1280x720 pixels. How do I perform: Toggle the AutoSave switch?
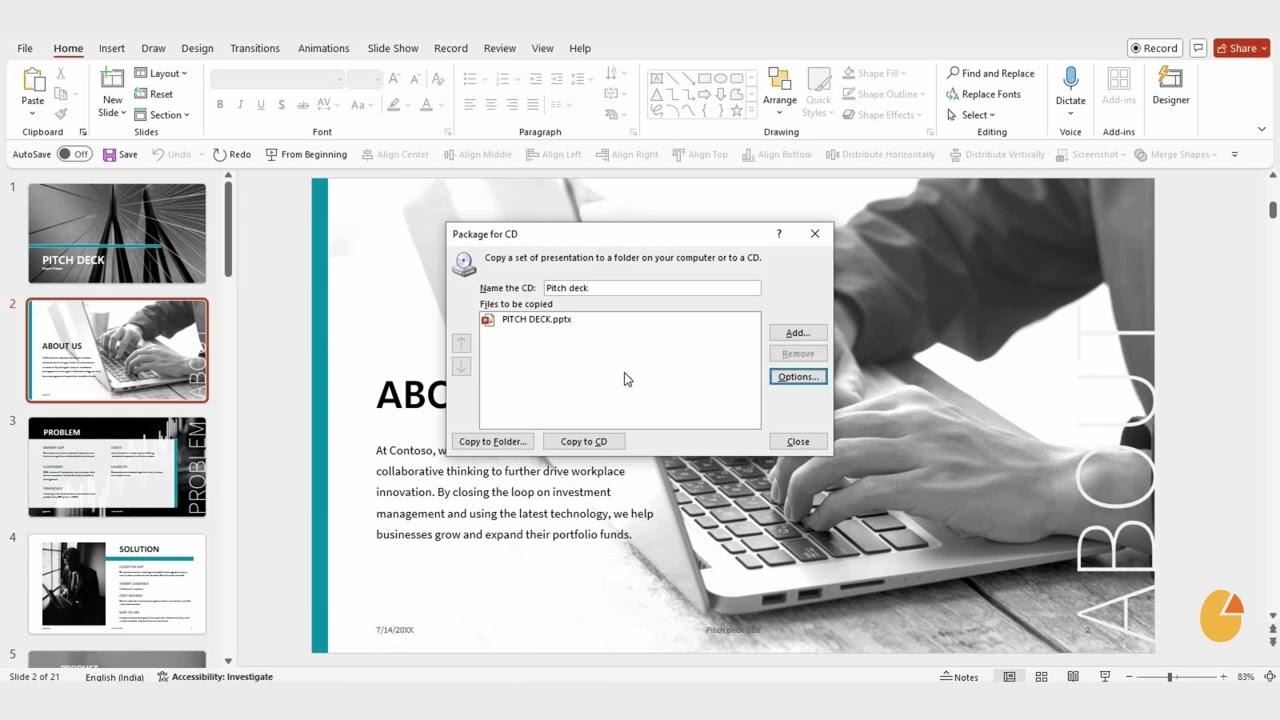tap(74, 154)
